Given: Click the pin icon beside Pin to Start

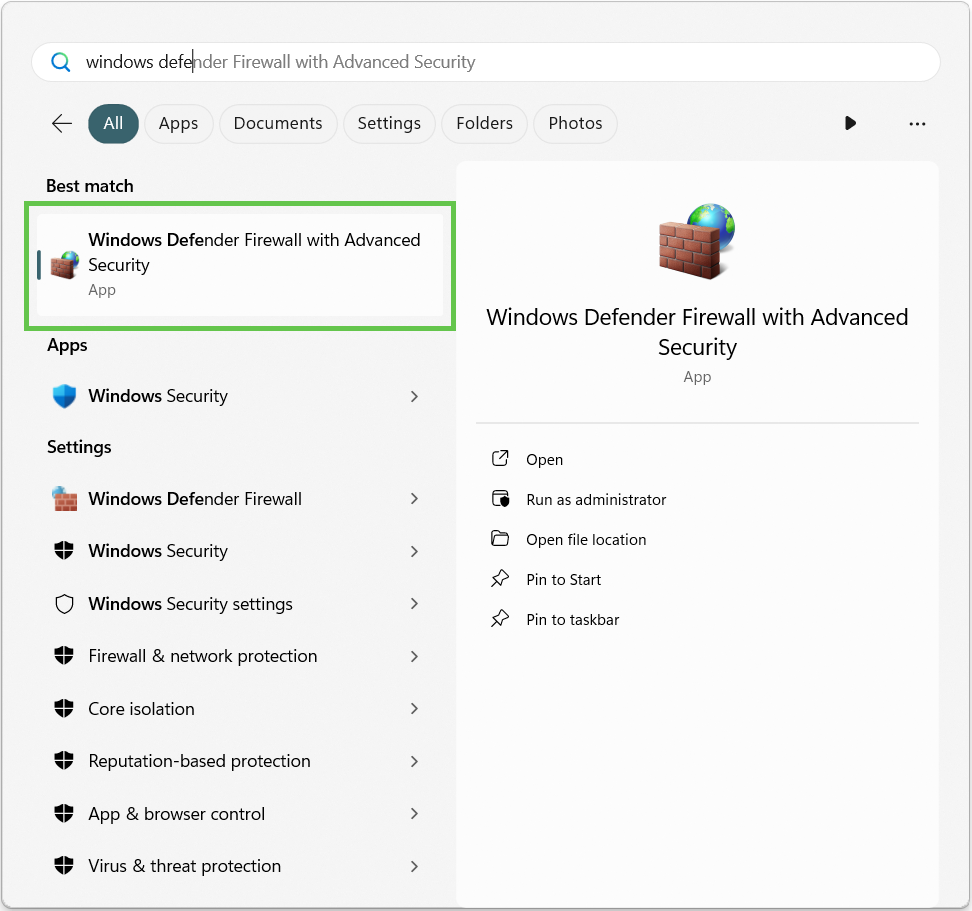Looking at the screenshot, I should pyautogui.click(x=500, y=579).
